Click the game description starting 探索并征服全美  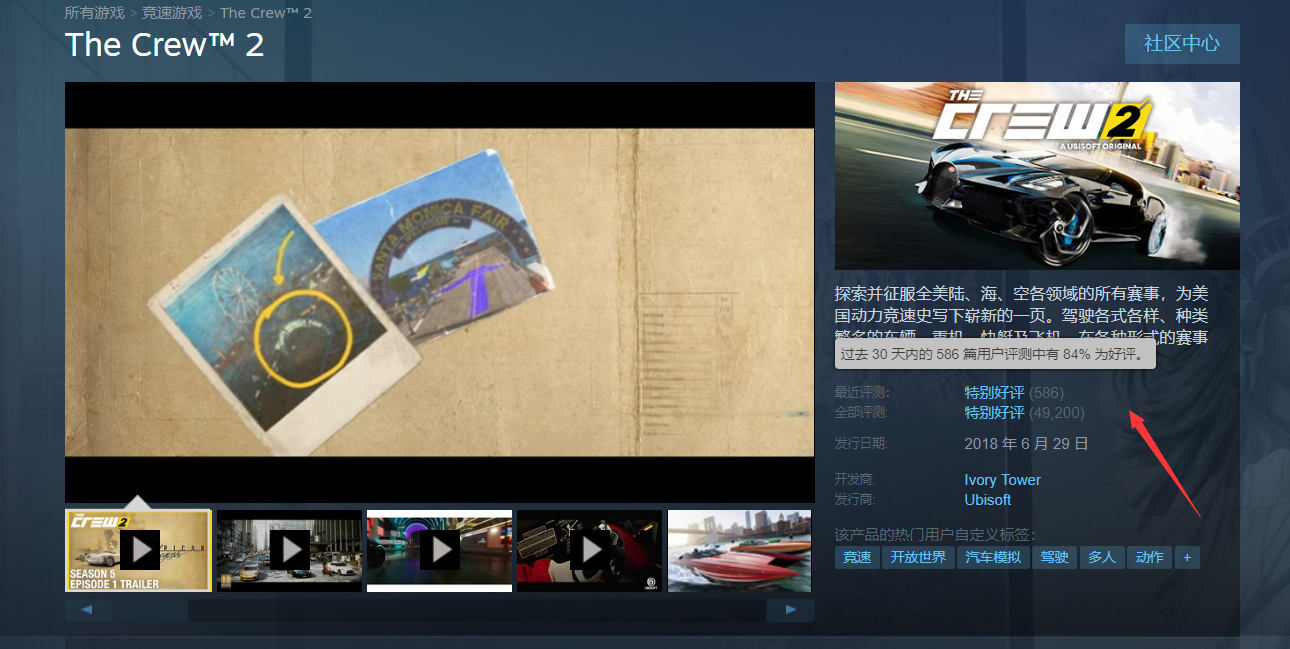1022,315
